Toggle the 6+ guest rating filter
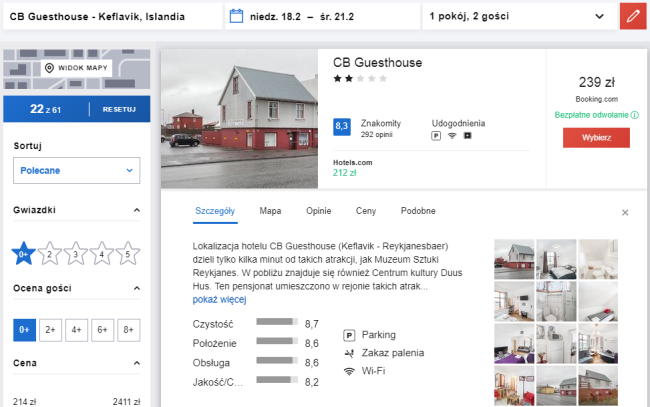The image size is (650, 407). pos(102,330)
